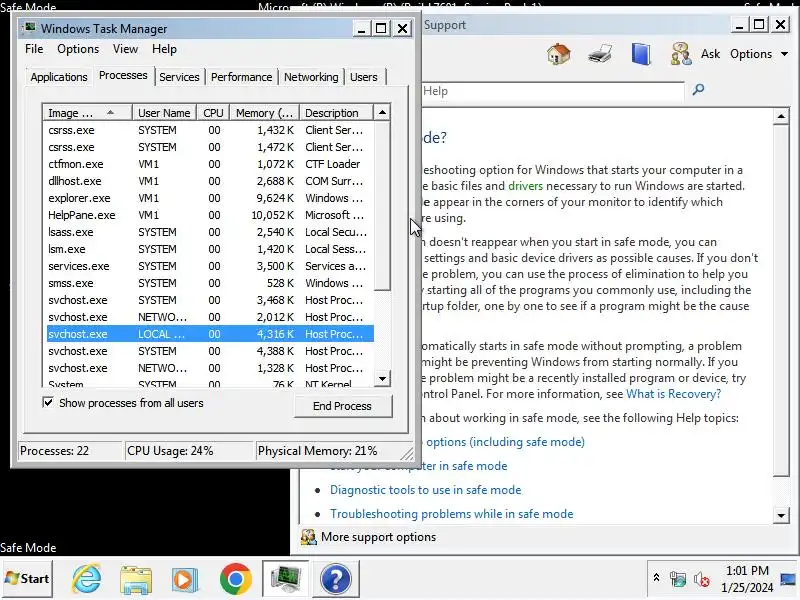Select Task Manager taskbar button
This screenshot has height=600, width=800.
(x=285, y=579)
